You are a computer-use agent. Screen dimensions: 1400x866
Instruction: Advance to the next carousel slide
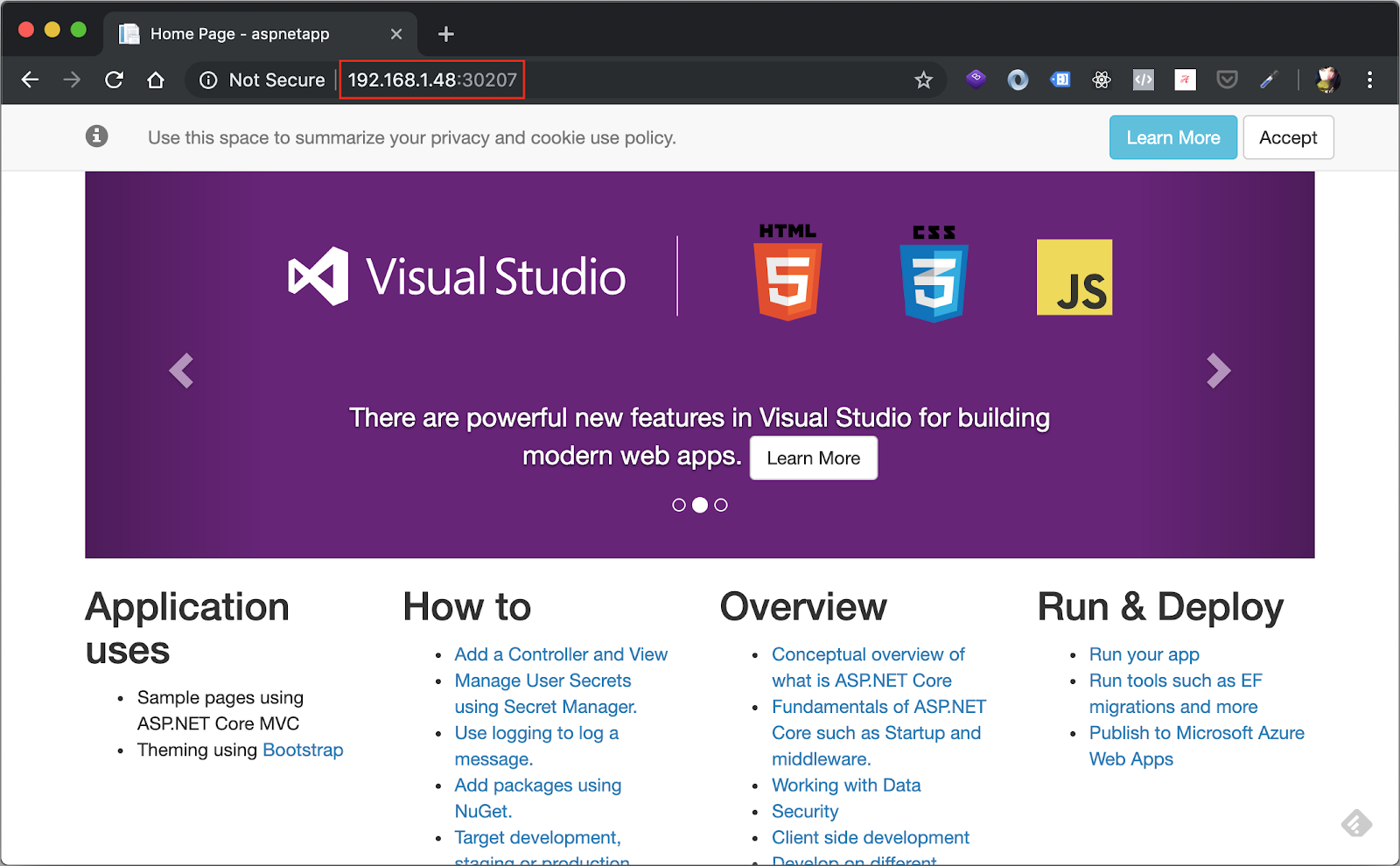[x=1218, y=371]
